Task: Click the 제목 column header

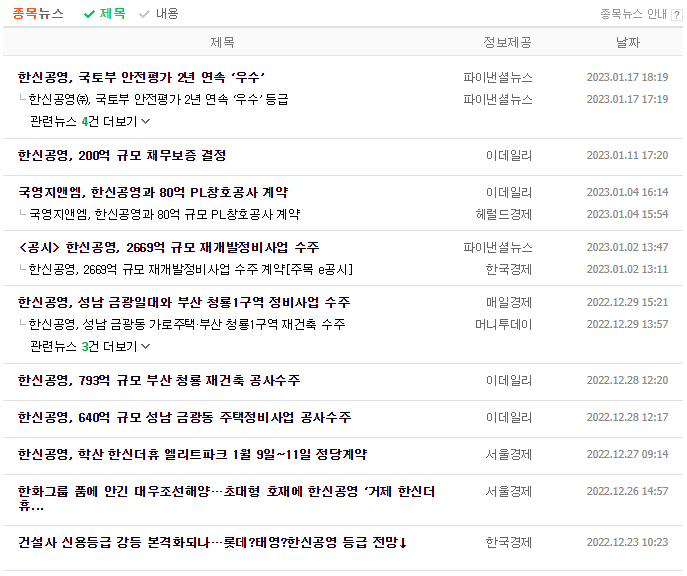Action: 222,42
